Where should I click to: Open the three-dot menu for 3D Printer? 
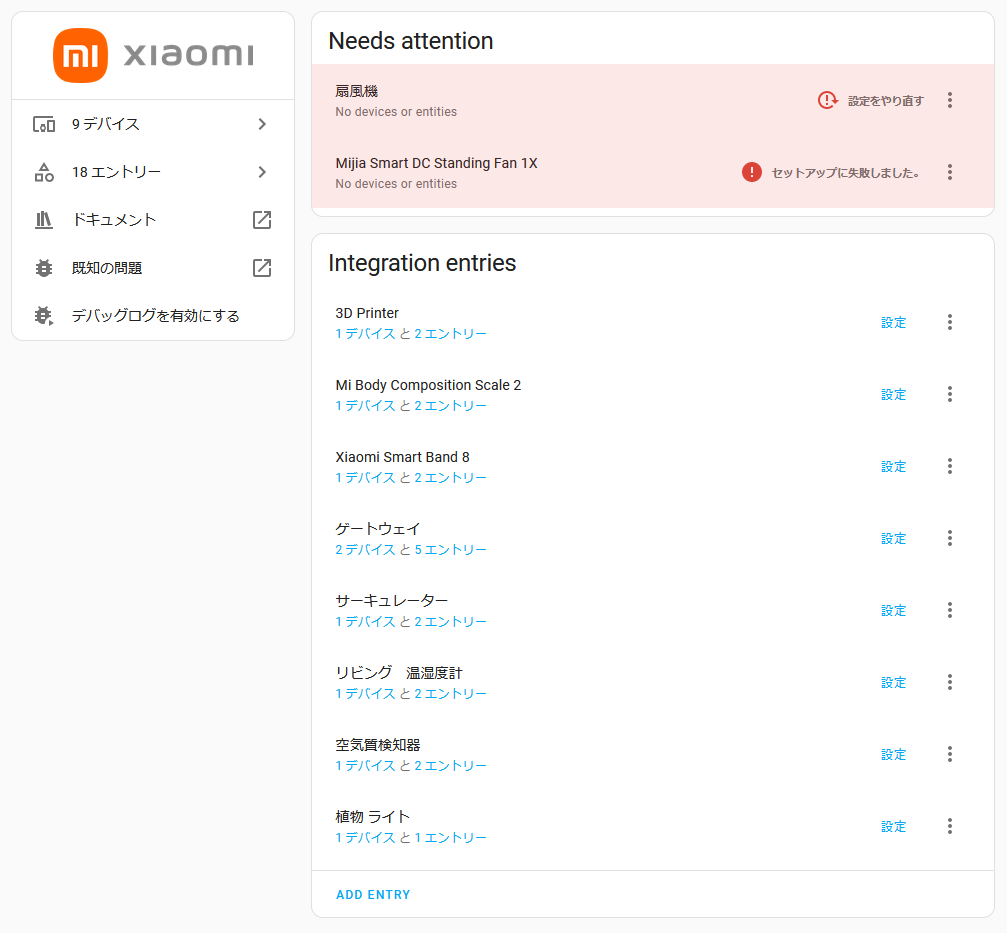coord(950,322)
